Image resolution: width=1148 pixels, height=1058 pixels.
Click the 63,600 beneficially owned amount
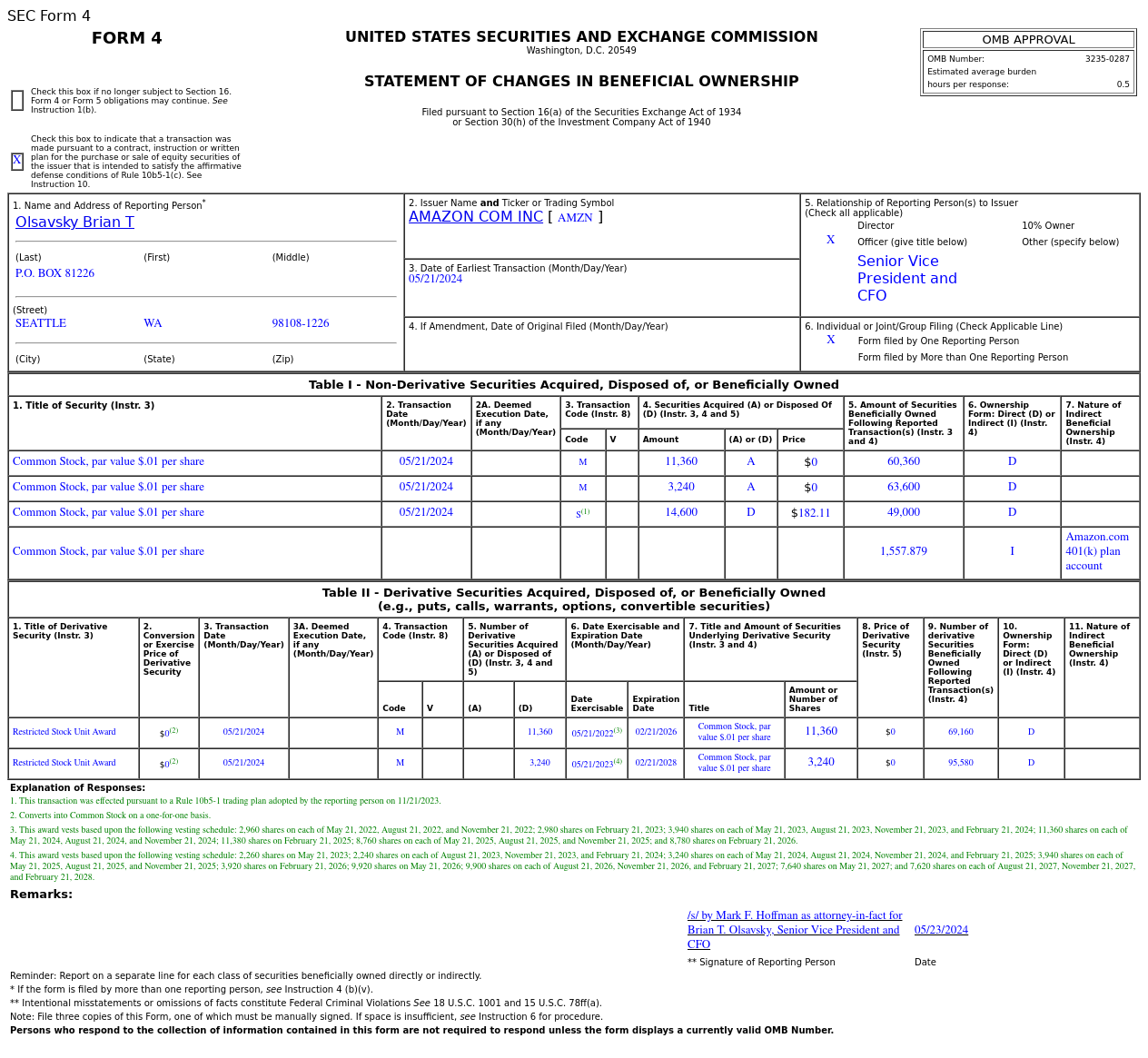point(904,488)
